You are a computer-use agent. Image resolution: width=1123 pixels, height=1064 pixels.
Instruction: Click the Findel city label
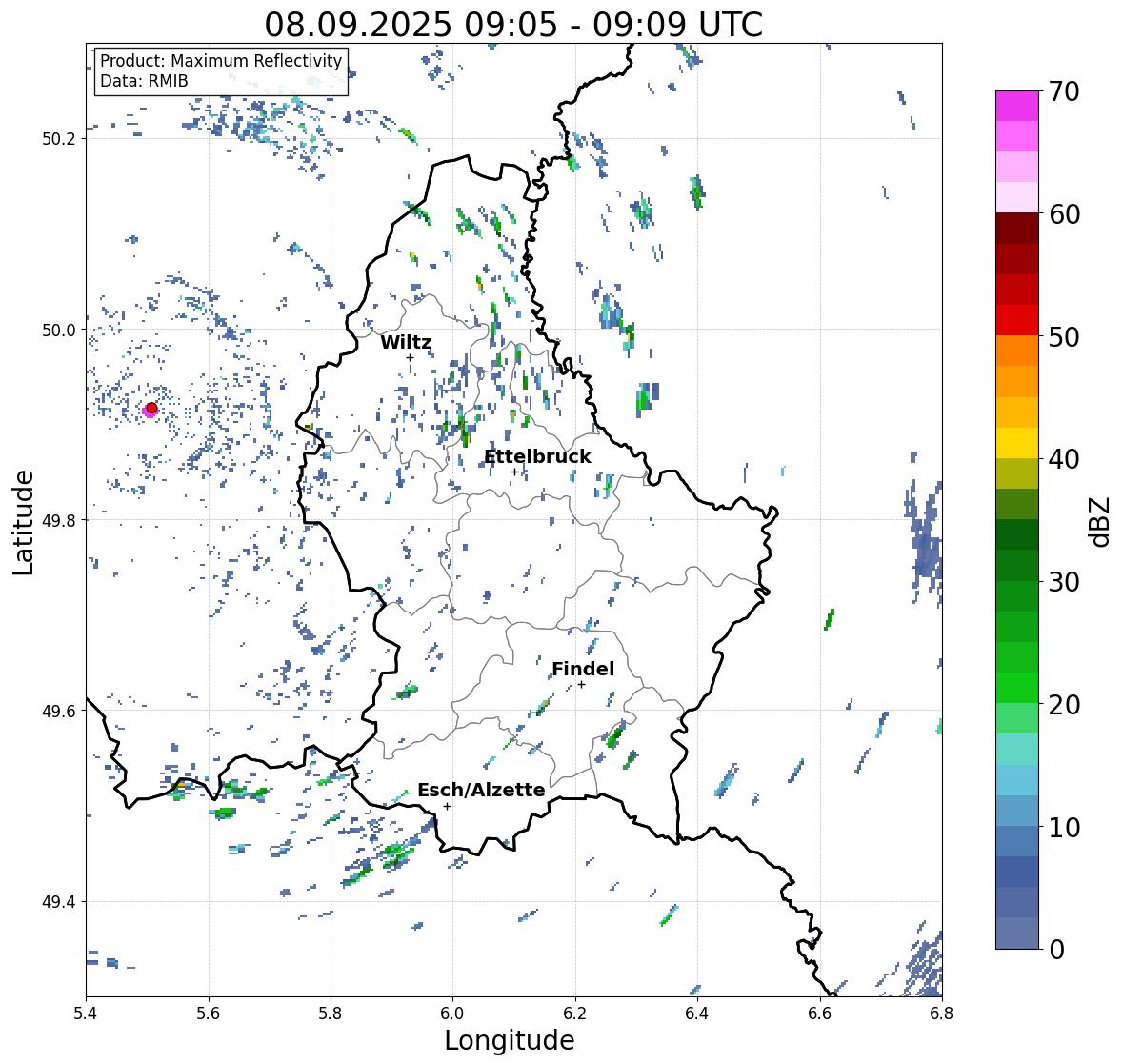tap(582, 669)
